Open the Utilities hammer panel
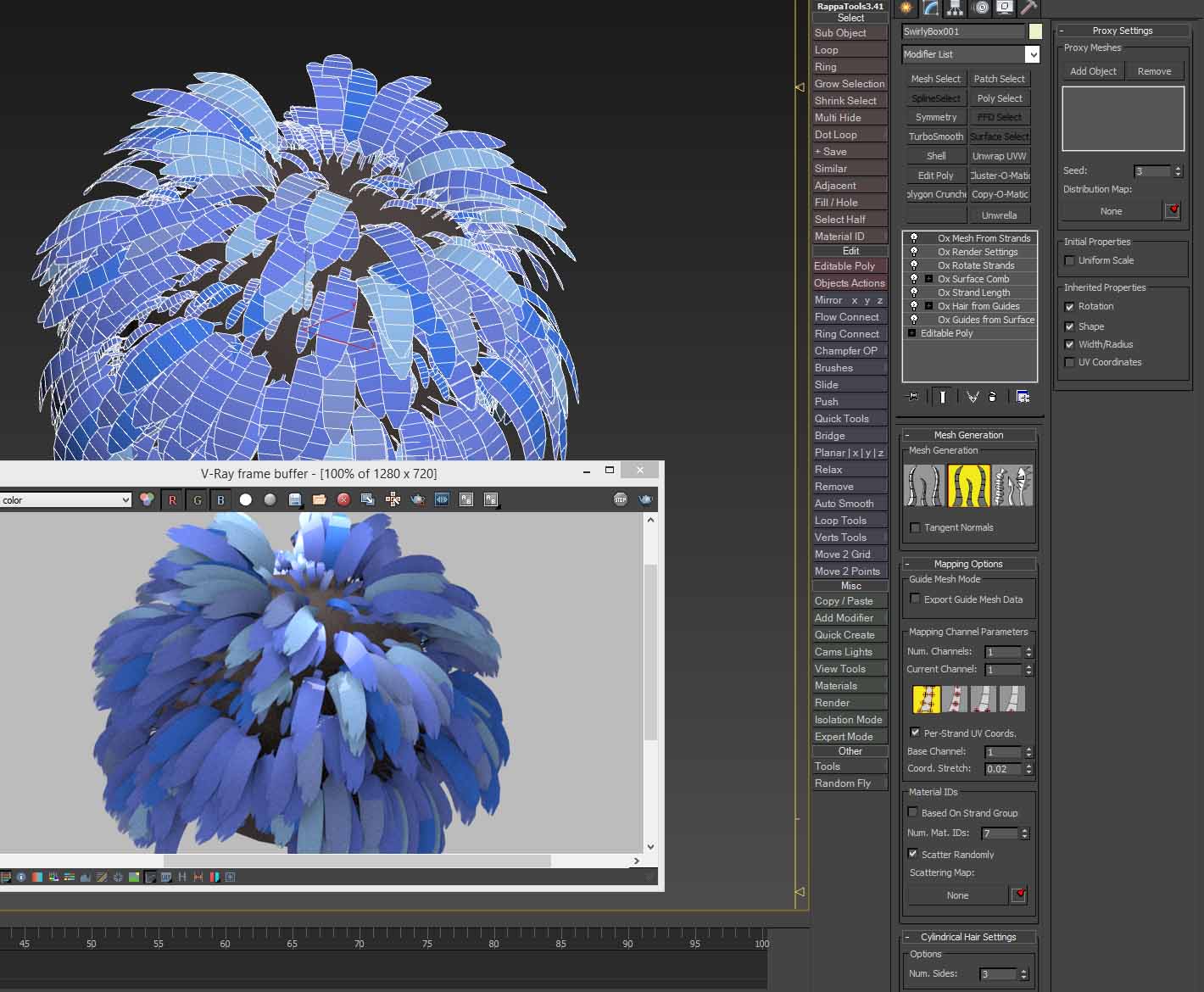The width and height of the screenshot is (1204, 992). [x=1028, y=8]
